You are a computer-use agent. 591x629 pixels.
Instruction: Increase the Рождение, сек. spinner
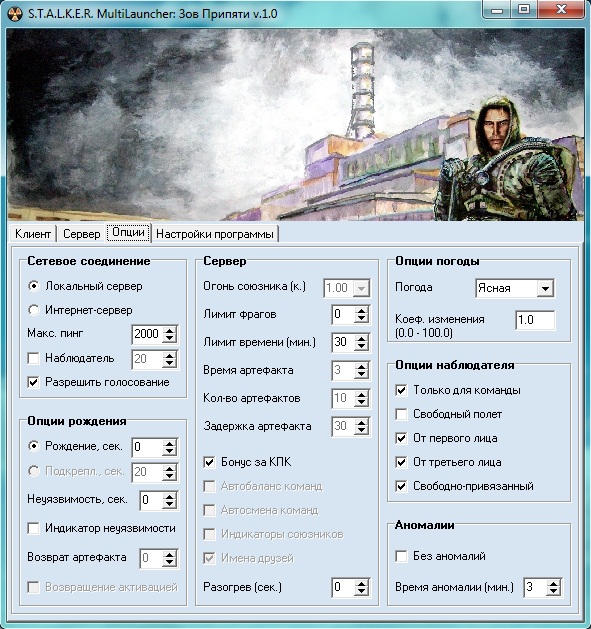tap(169, 443)
